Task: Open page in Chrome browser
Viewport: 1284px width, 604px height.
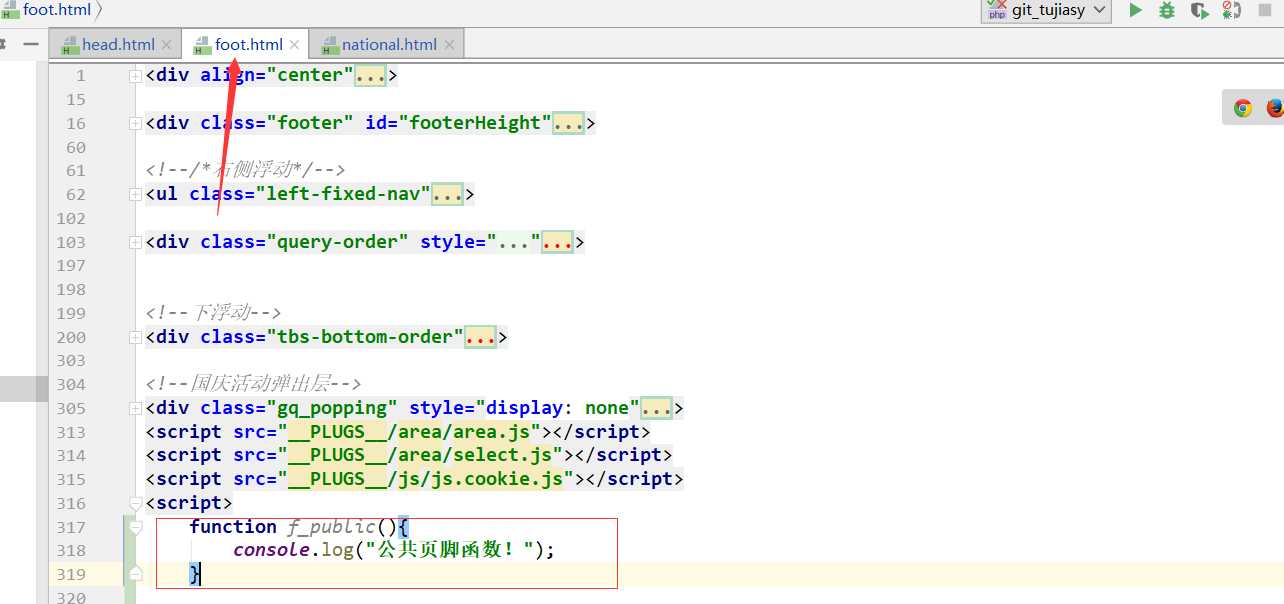Action: (1243, 108)
